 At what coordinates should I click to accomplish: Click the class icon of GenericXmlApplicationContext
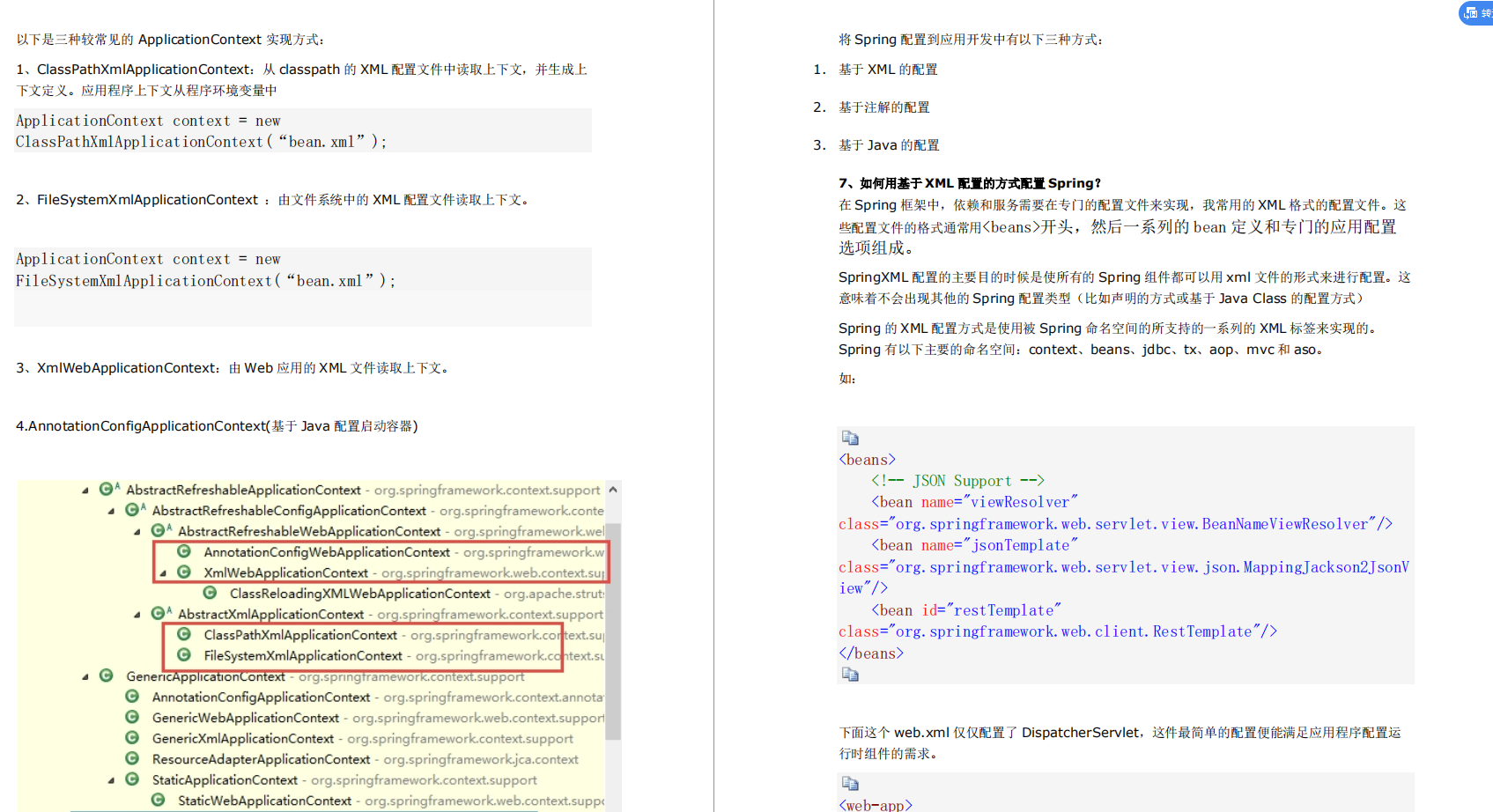tap(132, 737)
